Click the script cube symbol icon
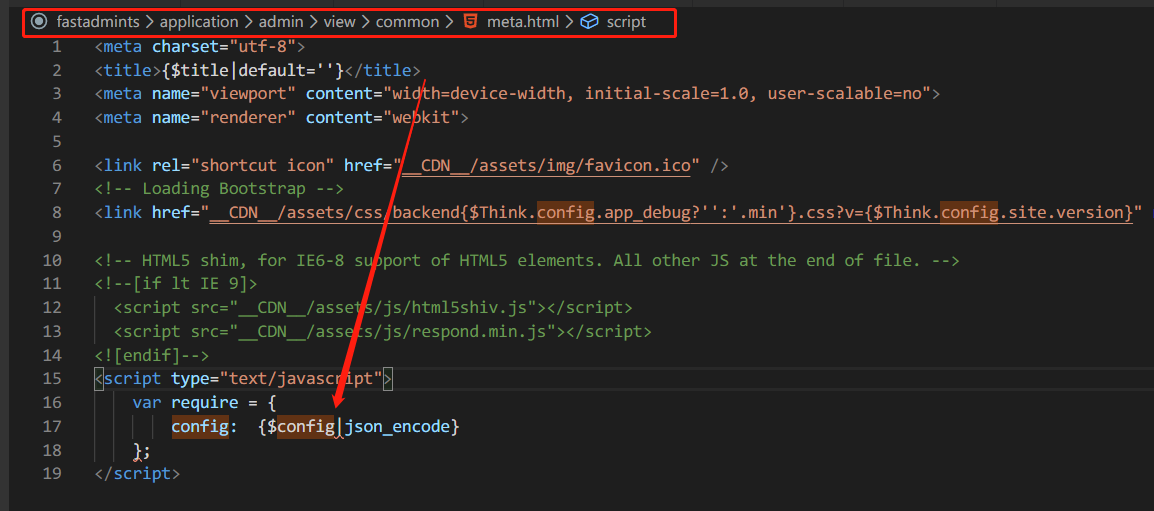Screen dimensions: 1154x511 [x=589, y=22]
